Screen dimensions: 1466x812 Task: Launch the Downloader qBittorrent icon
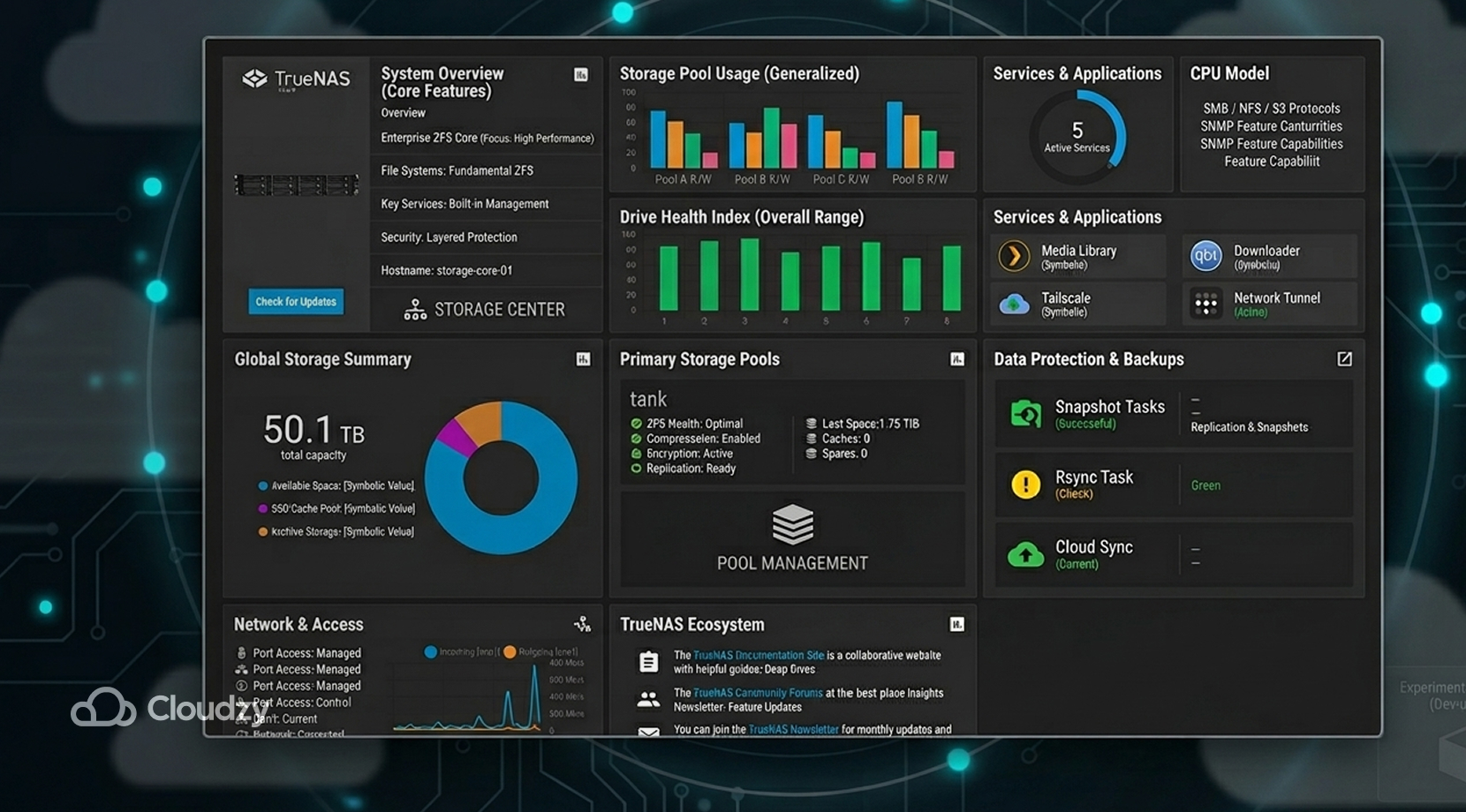(x=1206, y=255)
